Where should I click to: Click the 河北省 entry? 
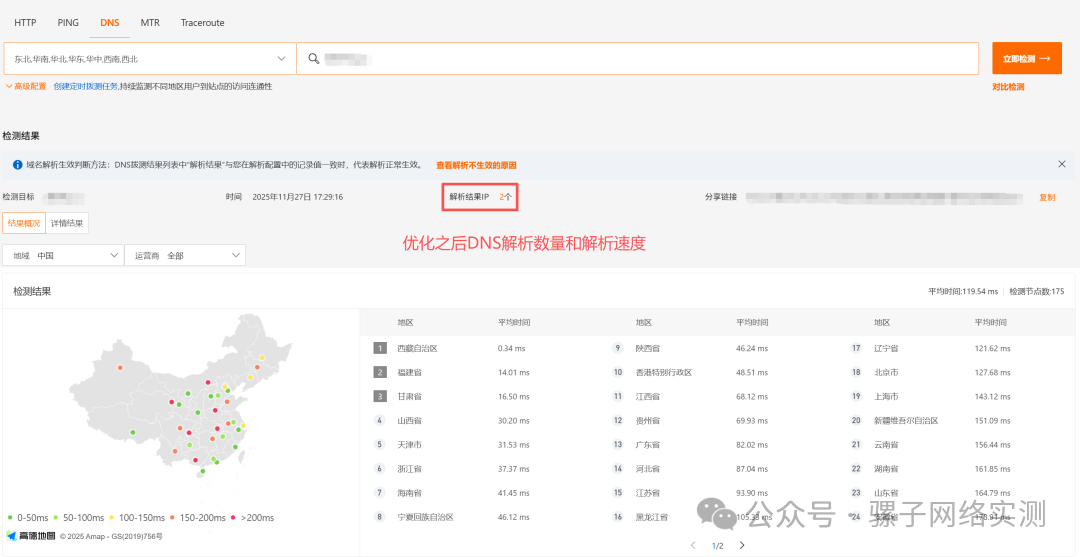[647, 468]
